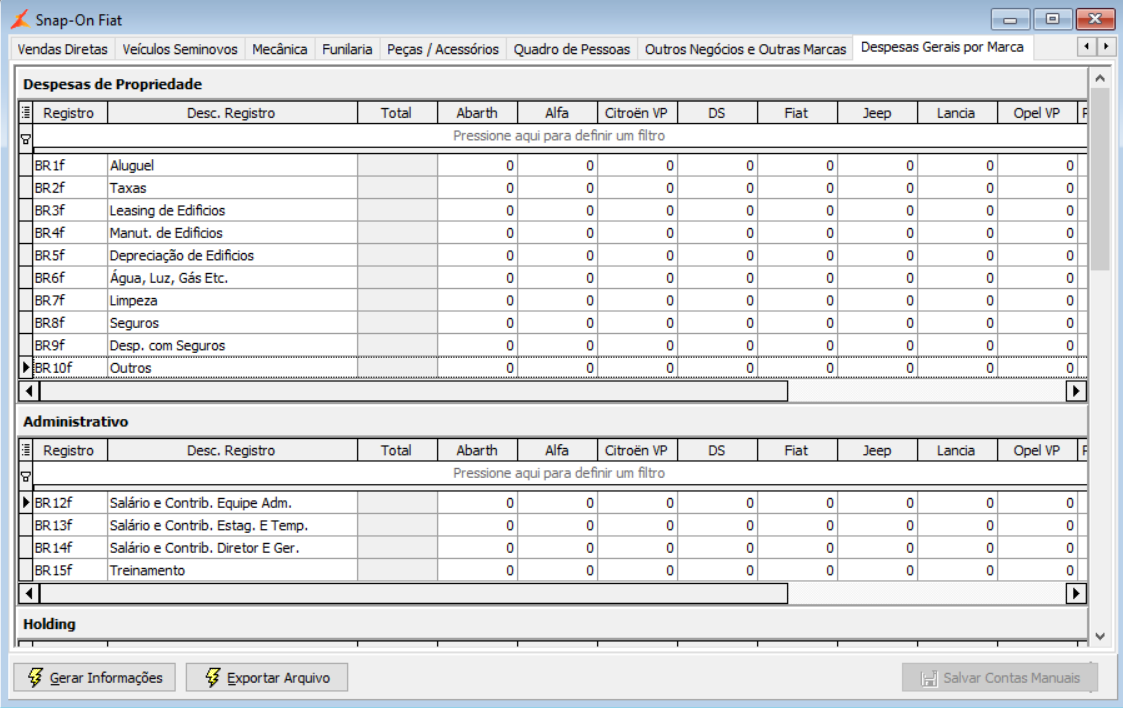Sort by Desc. Registro header in Despesas de Propriedade
1123x708 pixels.
231,112
